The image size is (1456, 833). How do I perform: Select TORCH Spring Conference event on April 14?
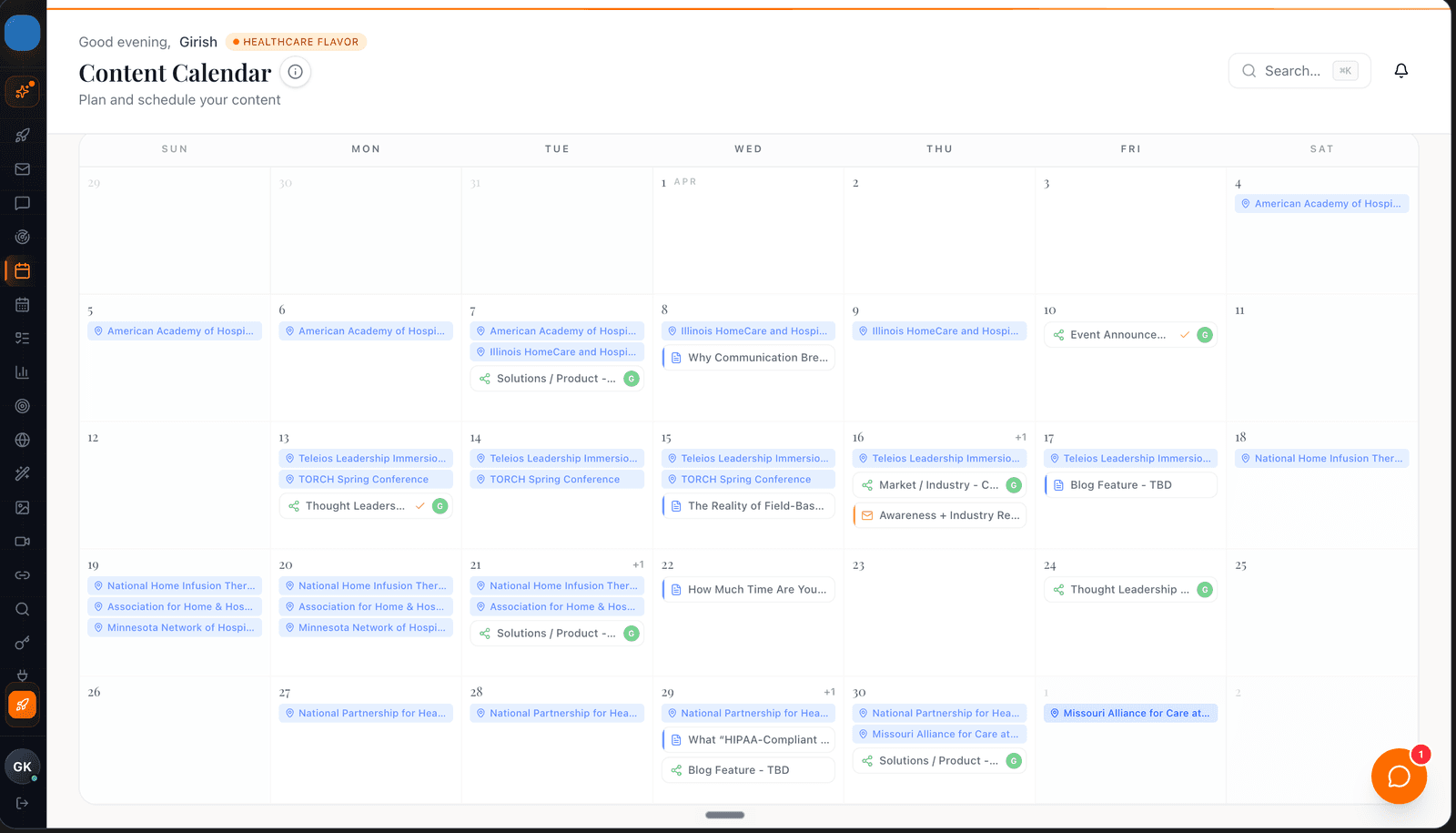(x=557, y=480)
